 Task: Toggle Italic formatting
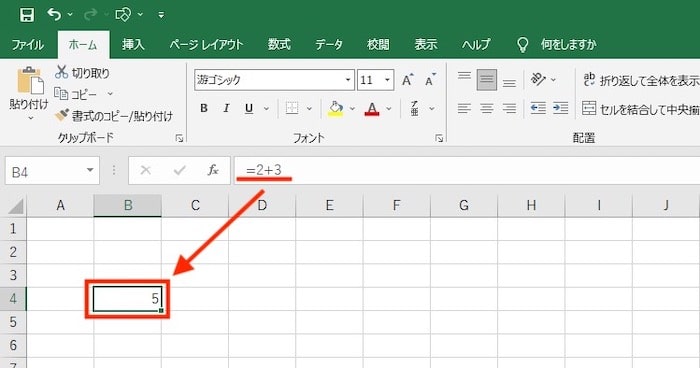pos(226,108)
